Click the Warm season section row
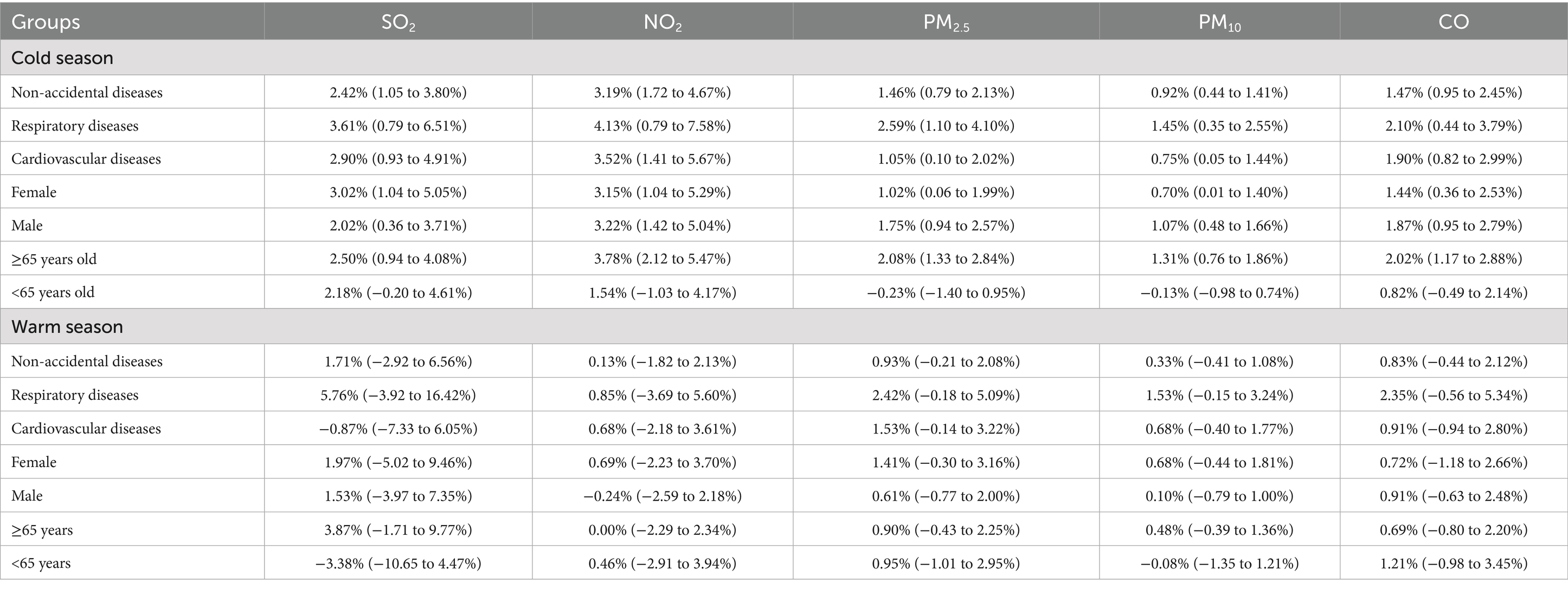This screenshot has height=589, width=1568. (784, 327)
